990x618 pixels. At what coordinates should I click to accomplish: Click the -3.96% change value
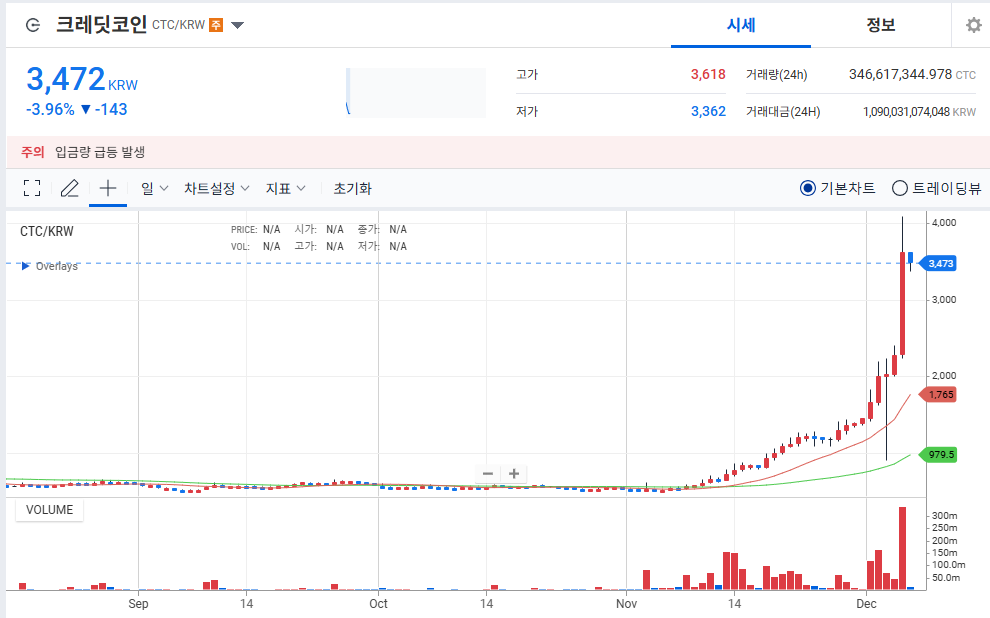tap(50, 109)
